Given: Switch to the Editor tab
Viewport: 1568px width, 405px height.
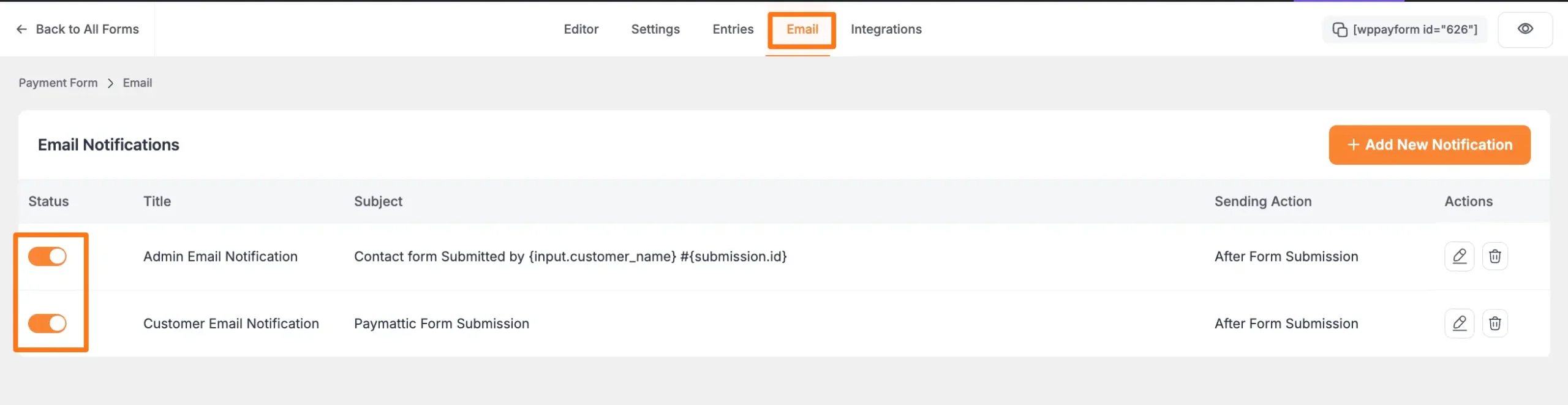Looking at the screenshot, I should click(581, 29).
